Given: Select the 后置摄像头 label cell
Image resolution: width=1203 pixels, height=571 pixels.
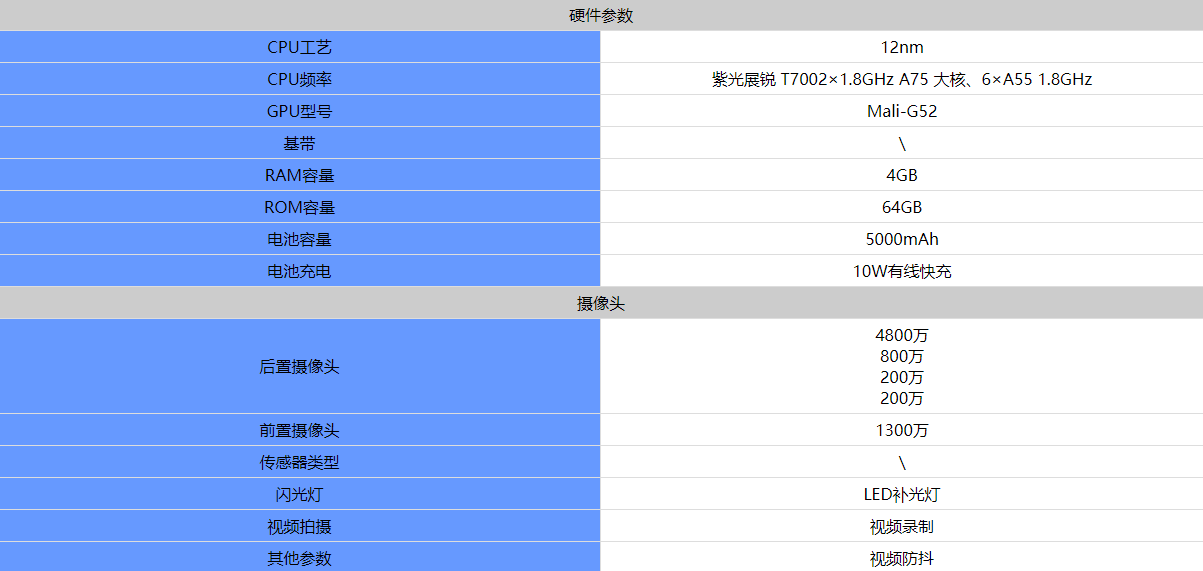Looking at the screenshot, I should pyautogui.click(x=300, y=366).
